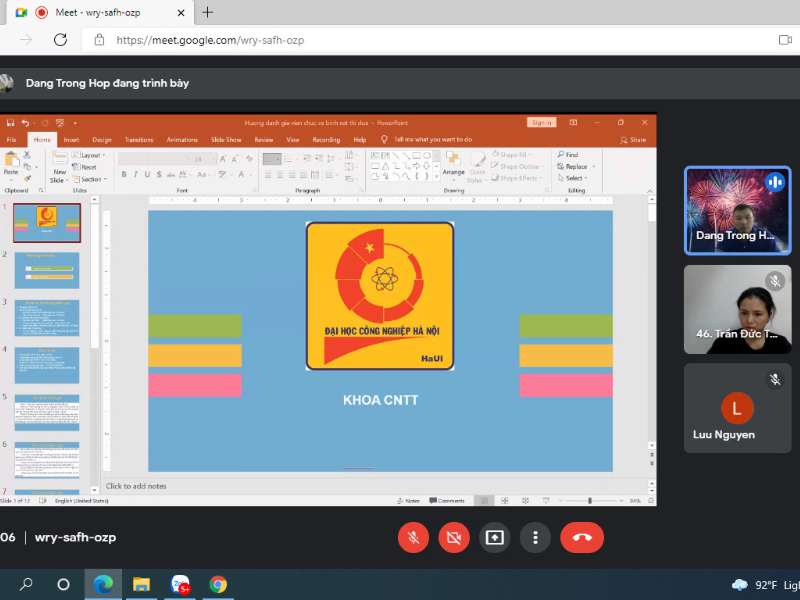This screenshot has width=800, height=600.
Task: Click the Dang Trong Hop video tile
Action: click(x=737, y=210)
